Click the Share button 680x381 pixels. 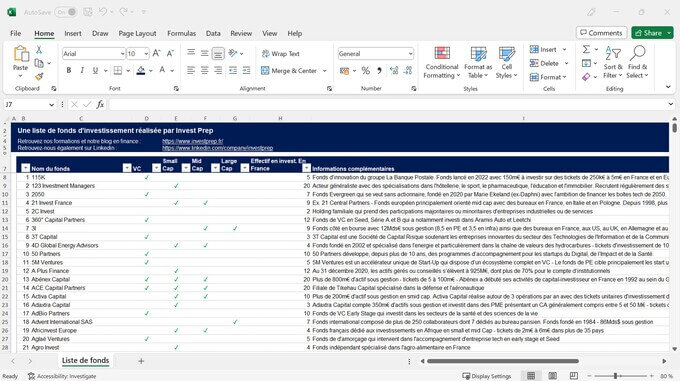pyautogui.click(x=649, y=33)
